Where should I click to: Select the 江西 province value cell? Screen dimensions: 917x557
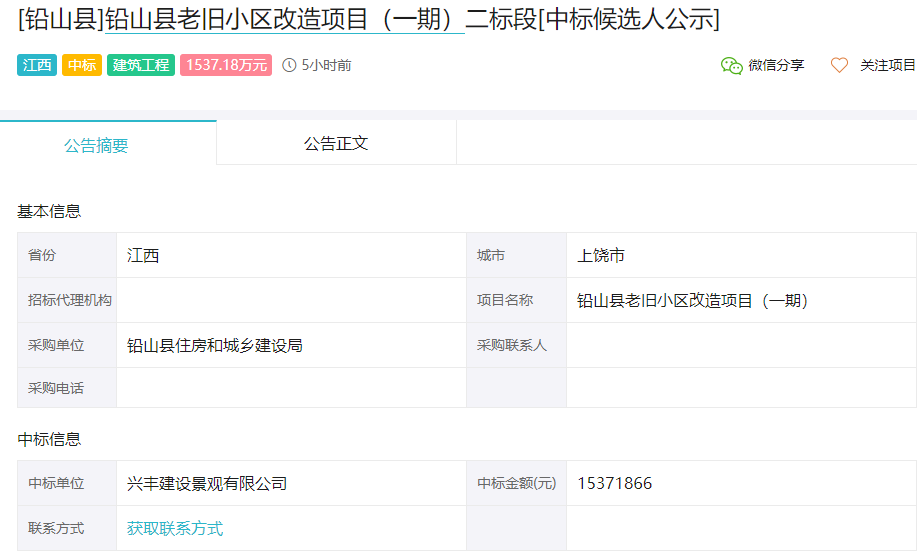tap(291, 255)
